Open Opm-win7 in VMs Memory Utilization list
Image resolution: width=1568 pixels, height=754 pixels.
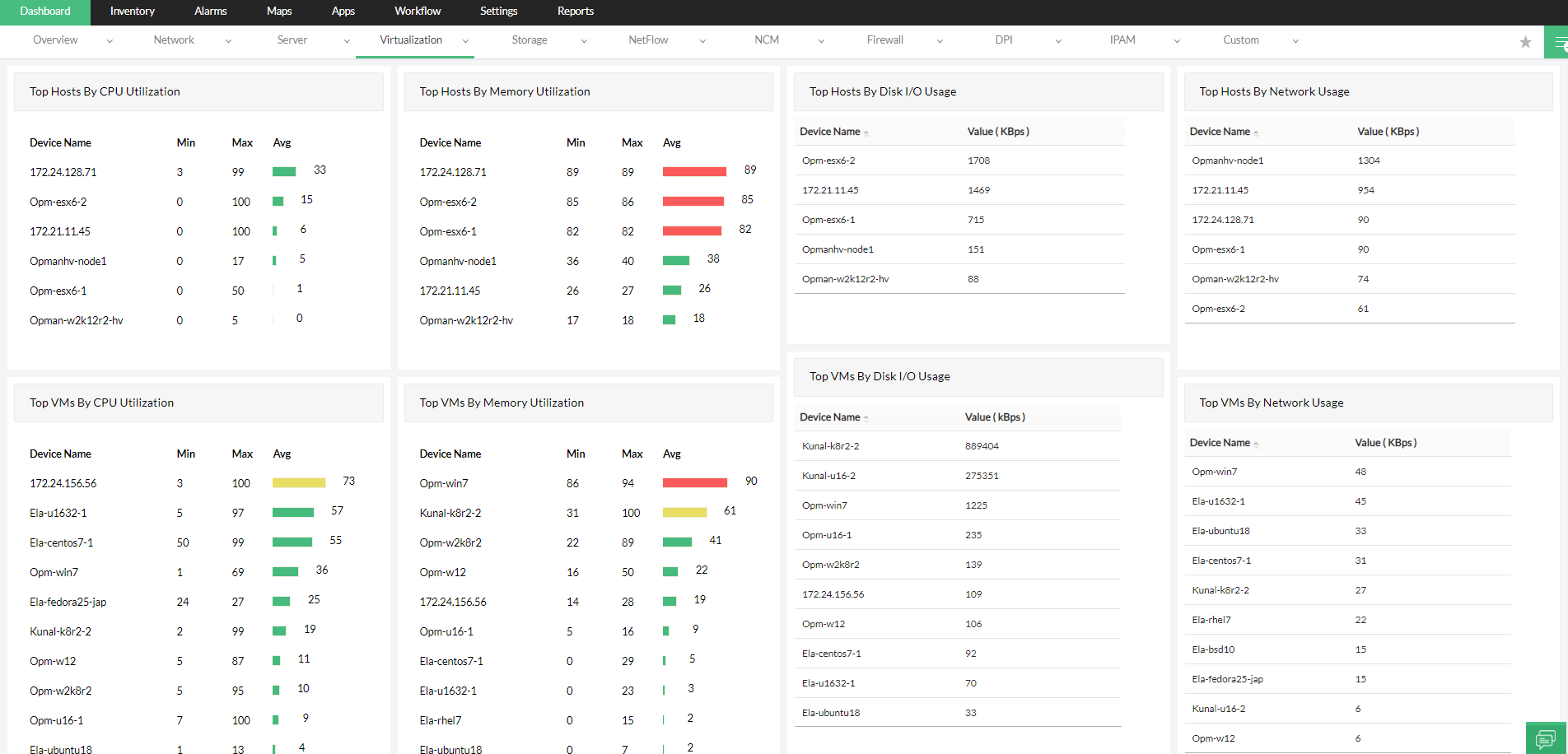(x=444, y=484)
